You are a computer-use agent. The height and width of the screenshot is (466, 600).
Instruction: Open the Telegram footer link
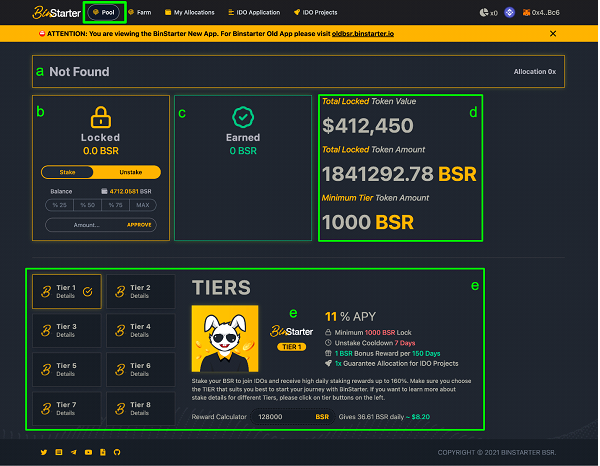(x=73, y=452)
